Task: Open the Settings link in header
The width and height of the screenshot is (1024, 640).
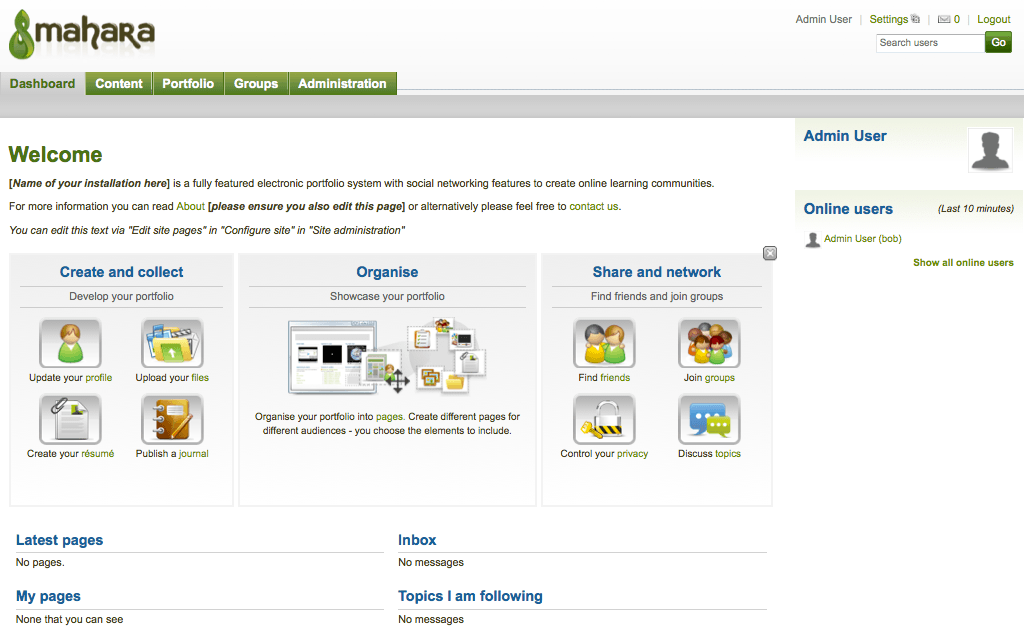Action: pos(888,20)
